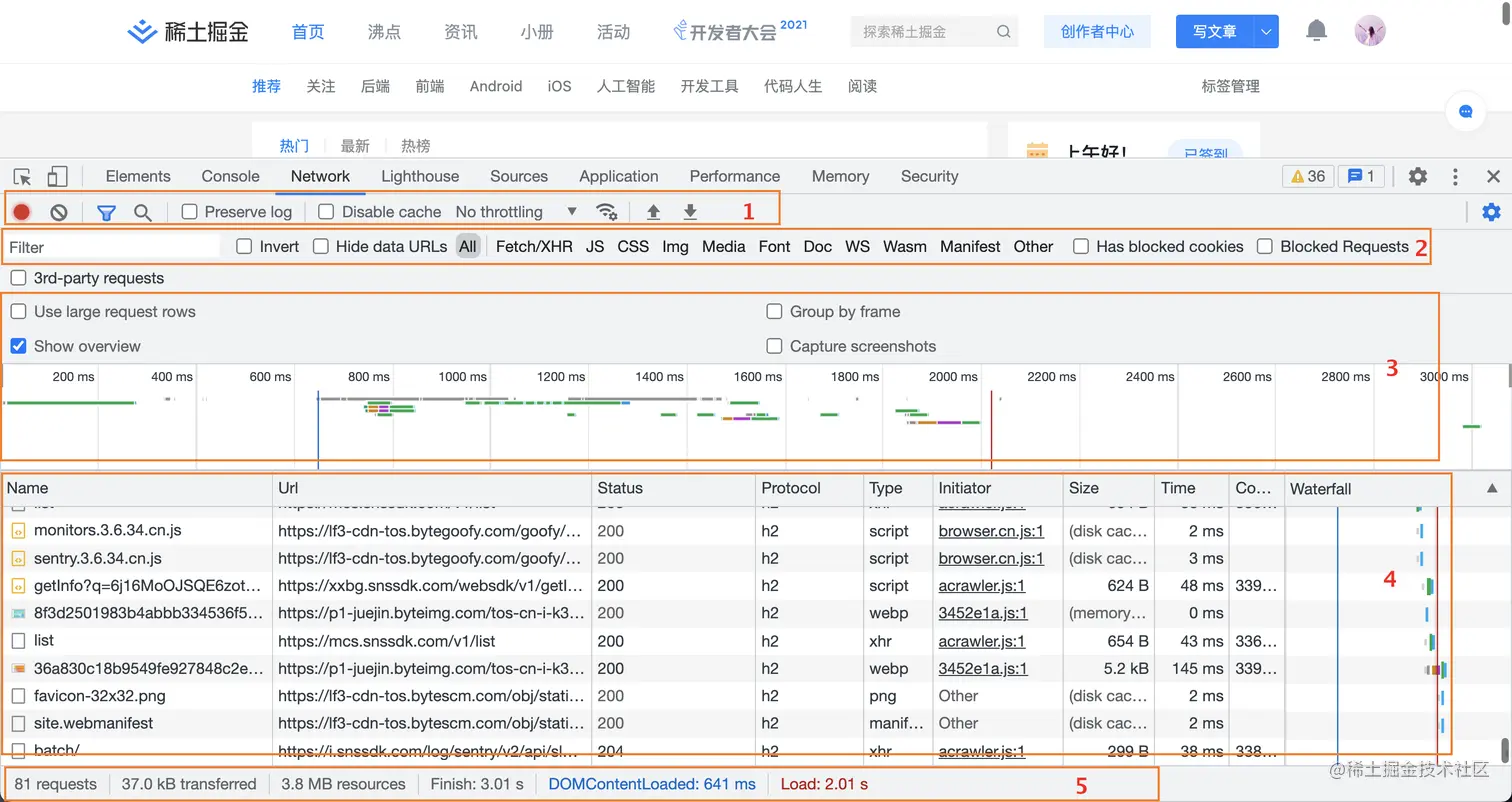Stop recording the network log

(x=21, y=212)
